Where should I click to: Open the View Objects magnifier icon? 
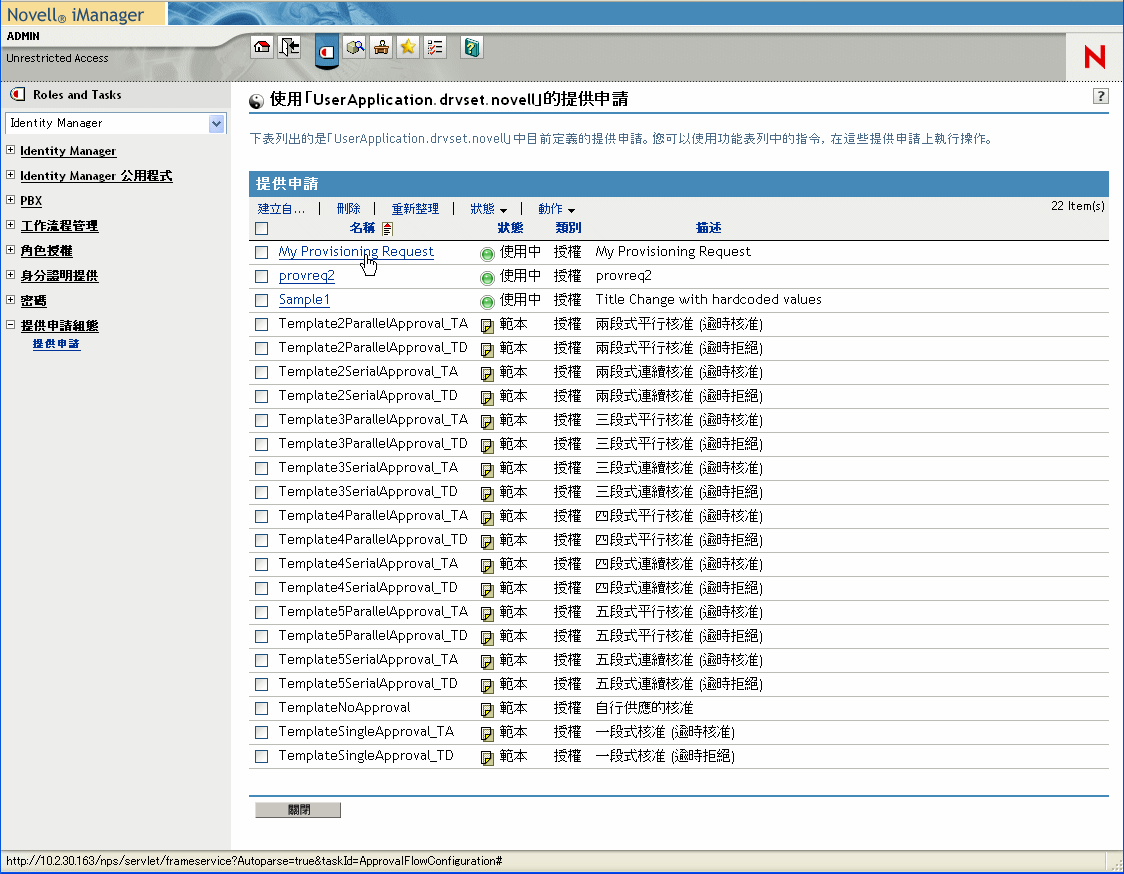[354, 47]
